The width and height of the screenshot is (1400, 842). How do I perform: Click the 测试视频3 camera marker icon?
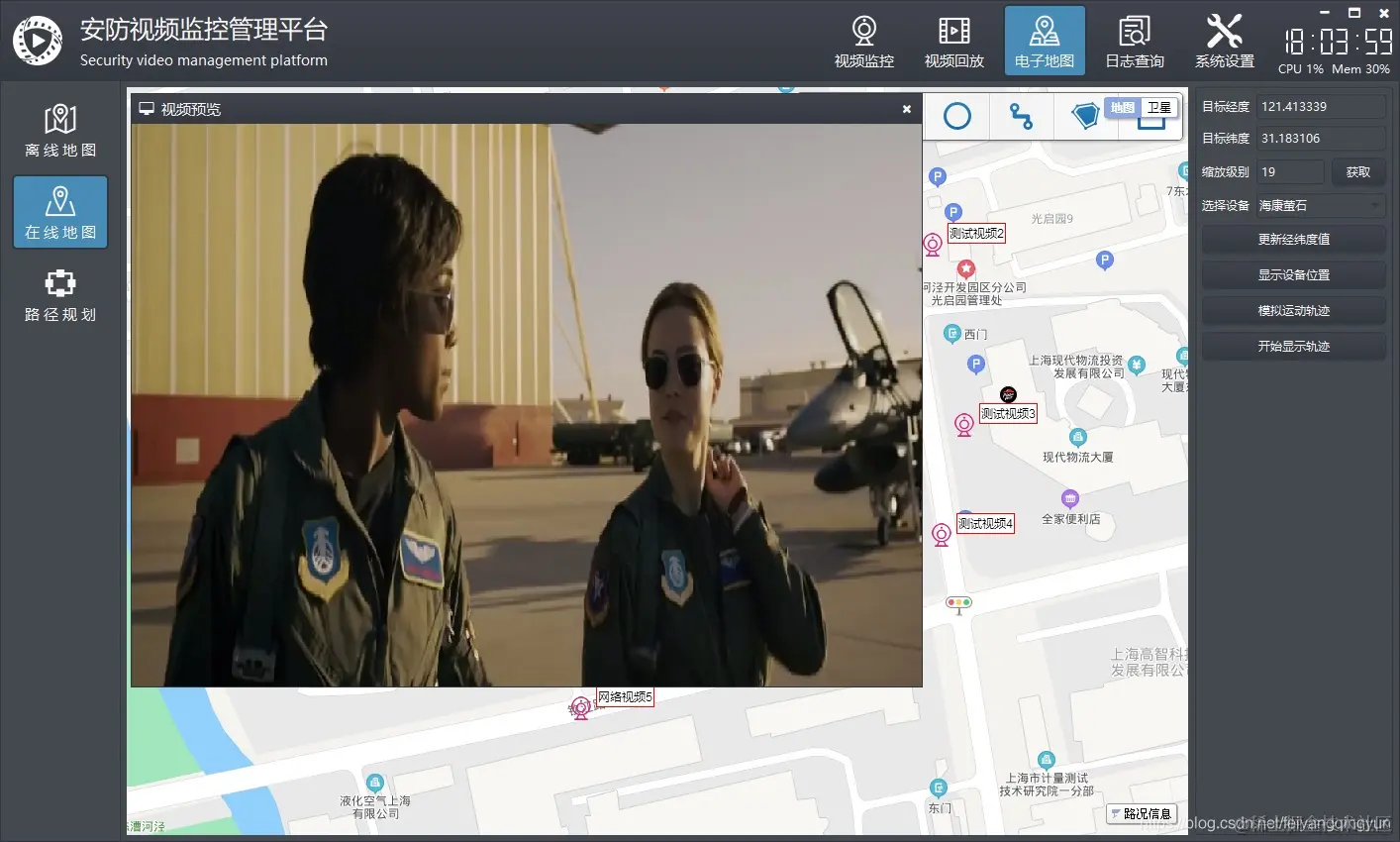coord(963,425)
